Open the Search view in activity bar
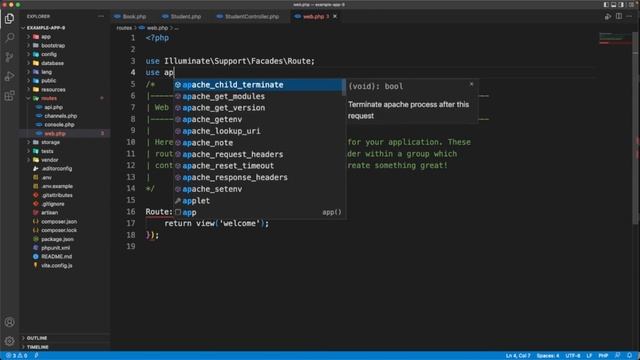640x360 pixels. click(9, 38)
